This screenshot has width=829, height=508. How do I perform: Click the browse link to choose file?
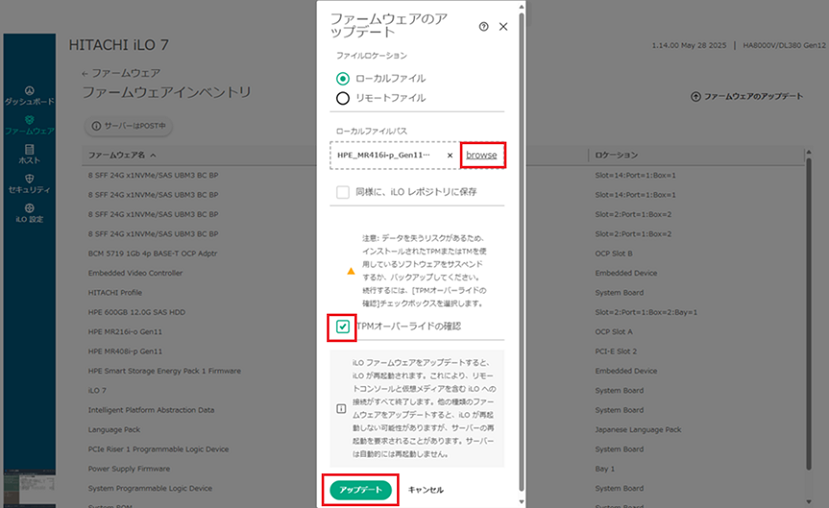482,155
